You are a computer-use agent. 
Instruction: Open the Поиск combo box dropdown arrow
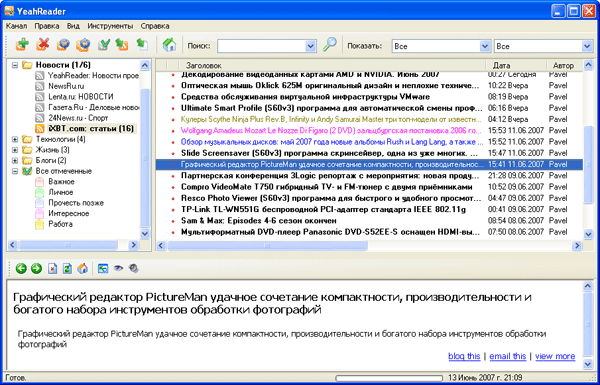311,46
